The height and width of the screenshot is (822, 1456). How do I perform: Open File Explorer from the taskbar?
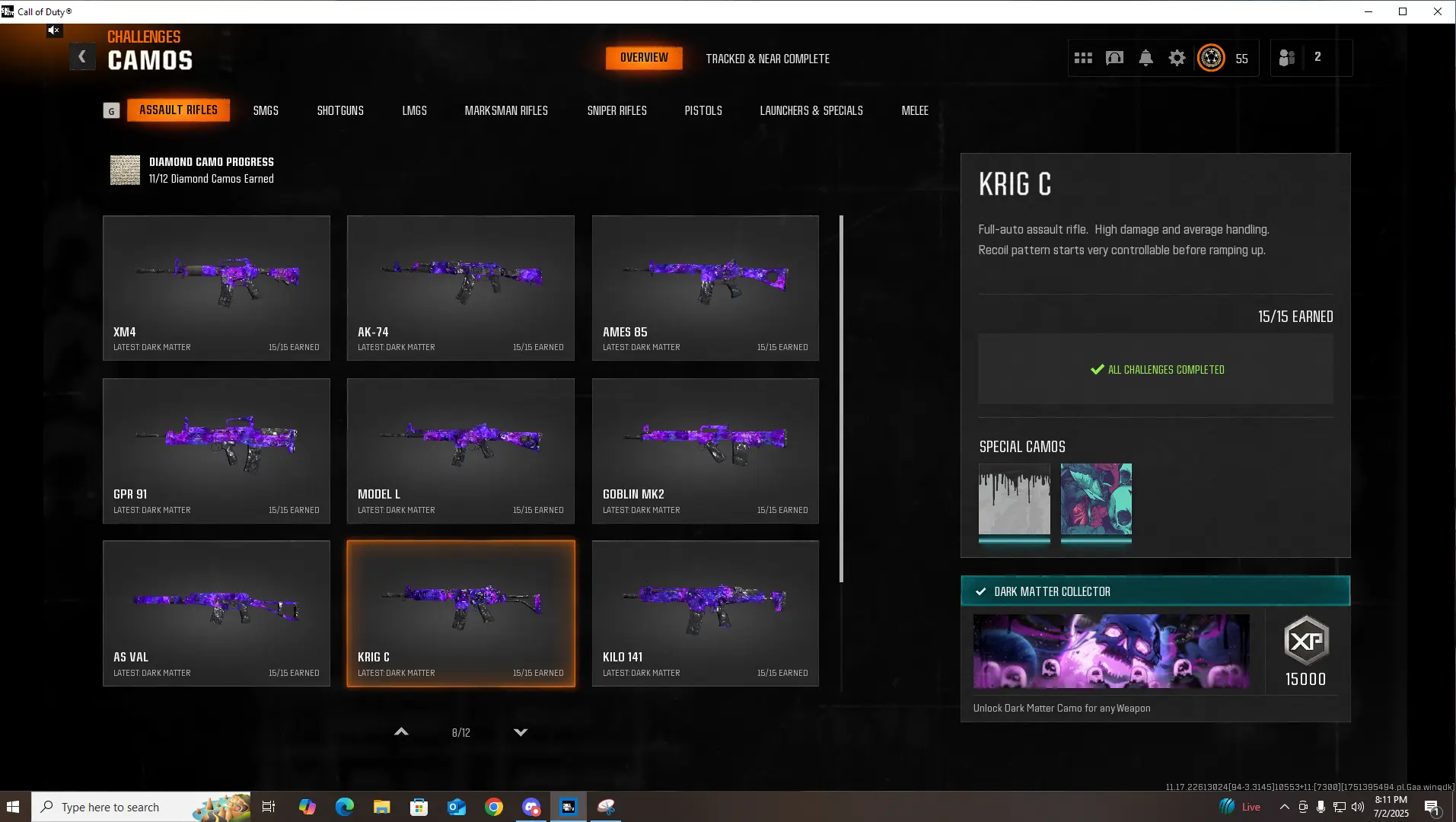tap(381, 807)
